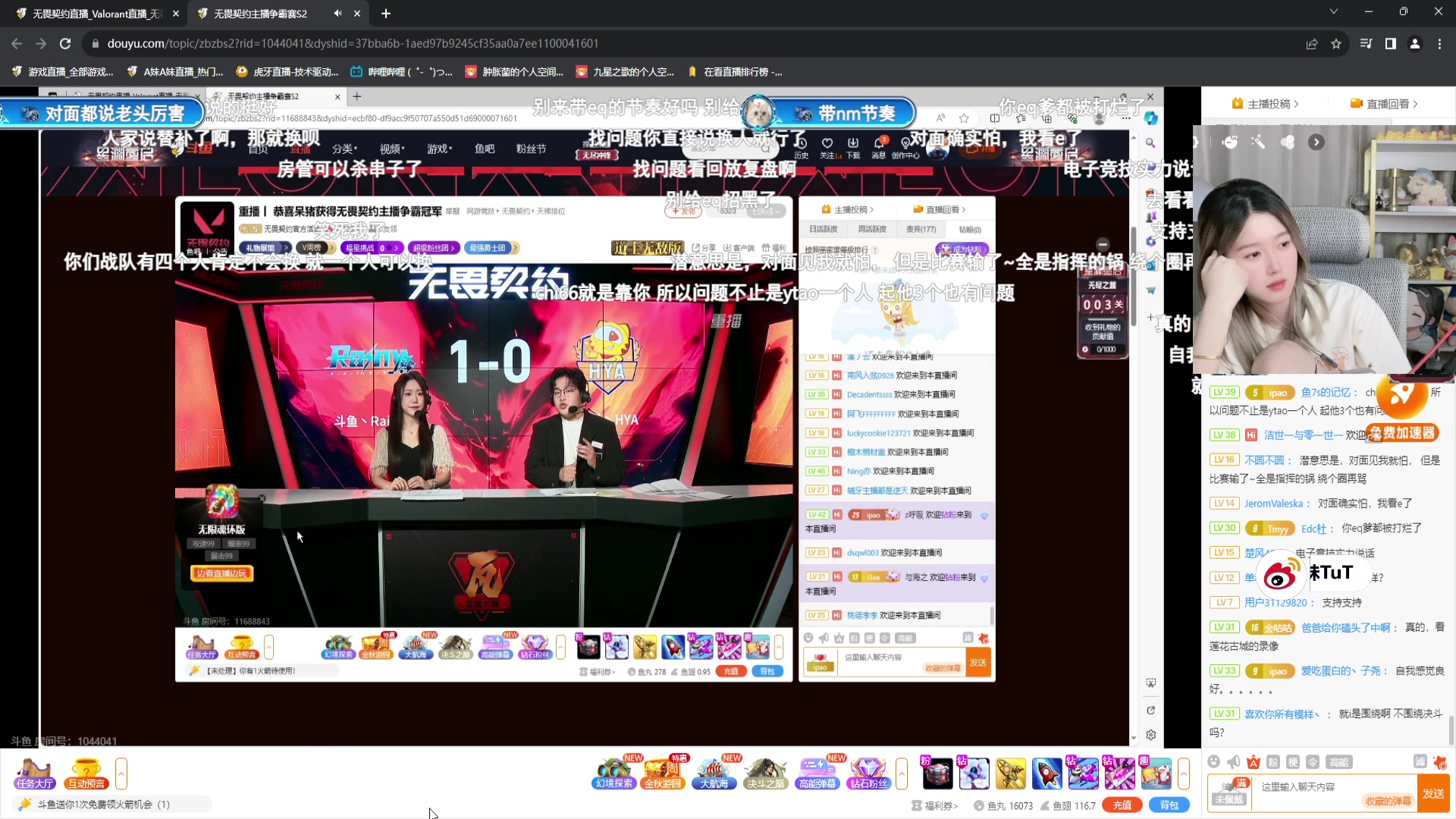Open the red font color style icon
The height and width of the screenshot is (819, 1456).
click(x=1254, y=762)
